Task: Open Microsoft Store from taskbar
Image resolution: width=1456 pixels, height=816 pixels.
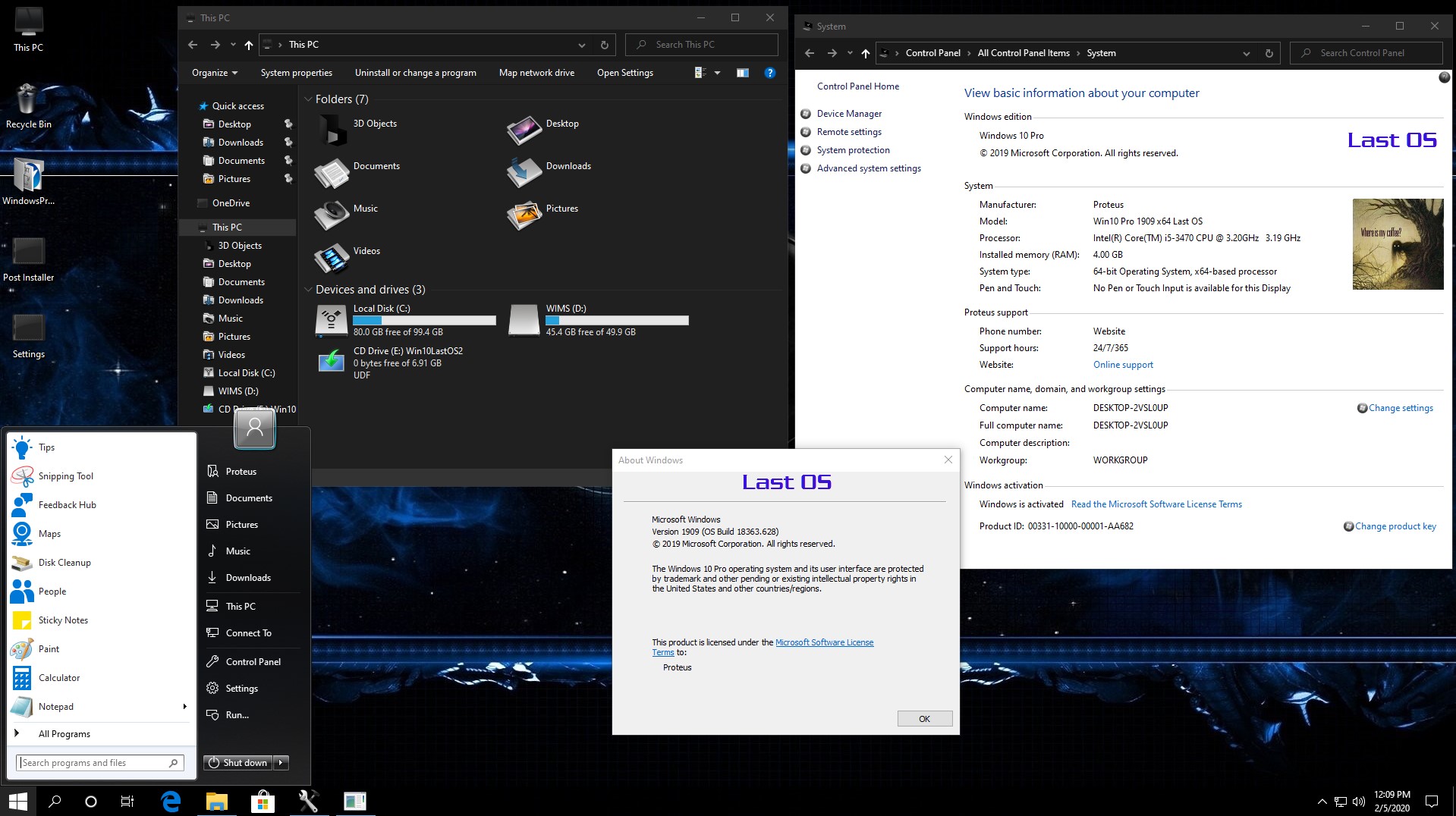Action: [263, 801]
